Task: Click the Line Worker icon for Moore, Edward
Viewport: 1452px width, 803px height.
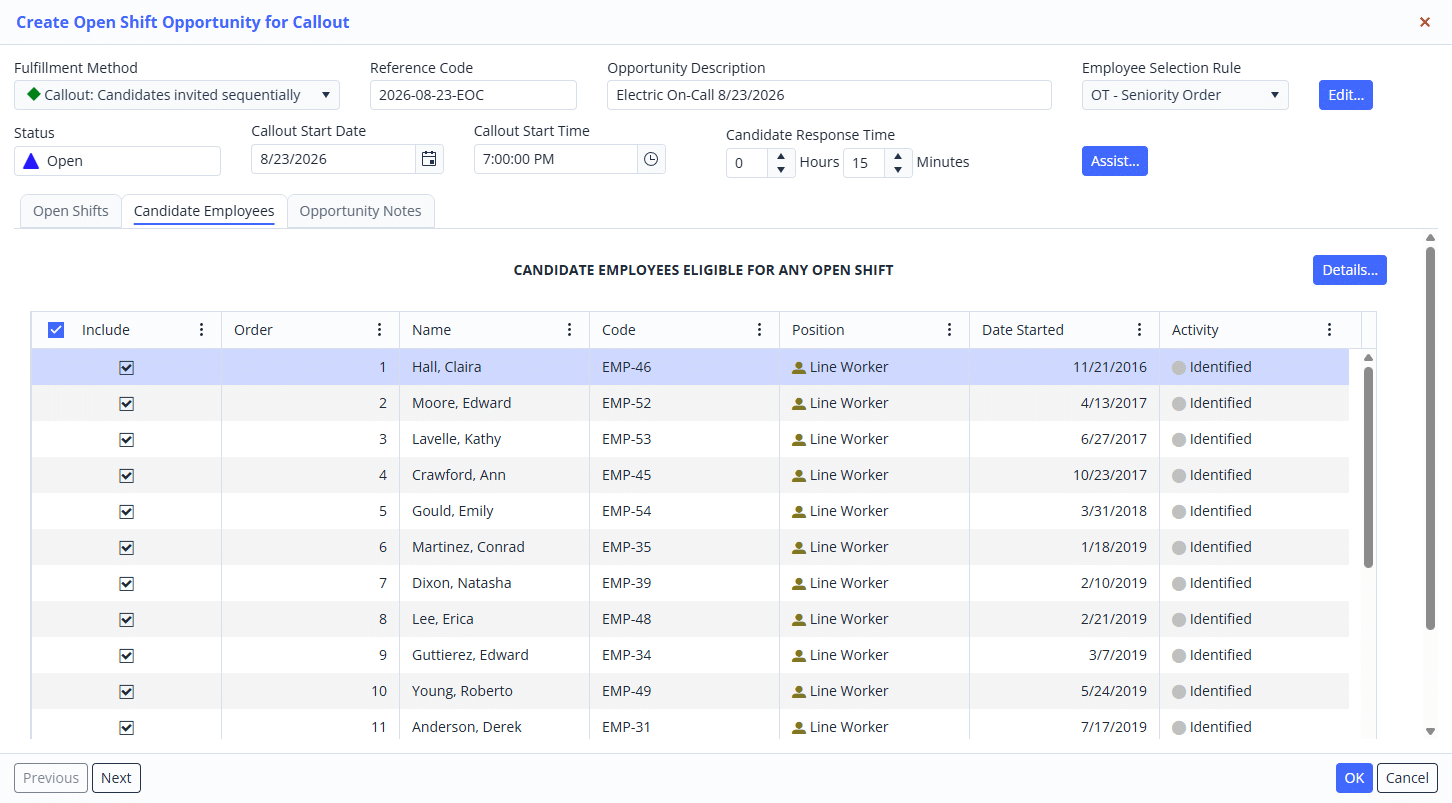Action: click(x=799, y=403)
